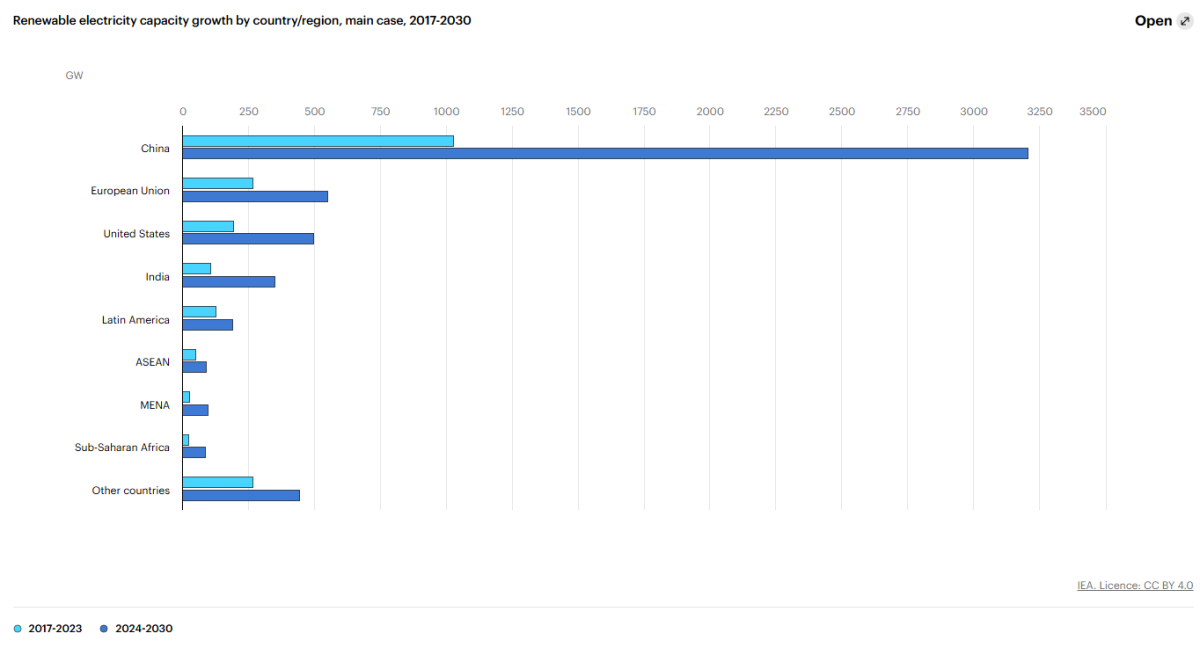Click the light blue 2017-2023 legend dot

18,628
